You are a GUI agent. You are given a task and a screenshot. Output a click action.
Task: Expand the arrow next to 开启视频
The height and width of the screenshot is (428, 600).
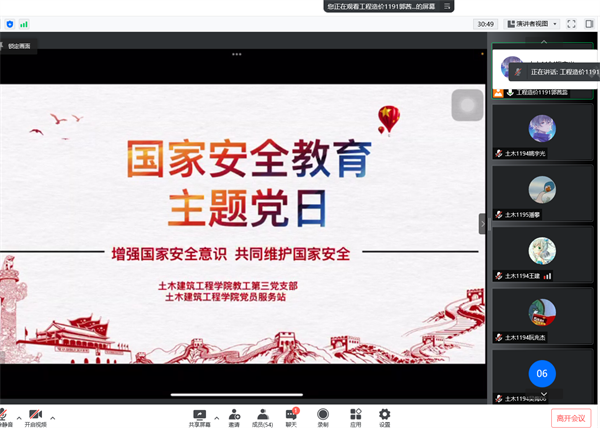52,415
